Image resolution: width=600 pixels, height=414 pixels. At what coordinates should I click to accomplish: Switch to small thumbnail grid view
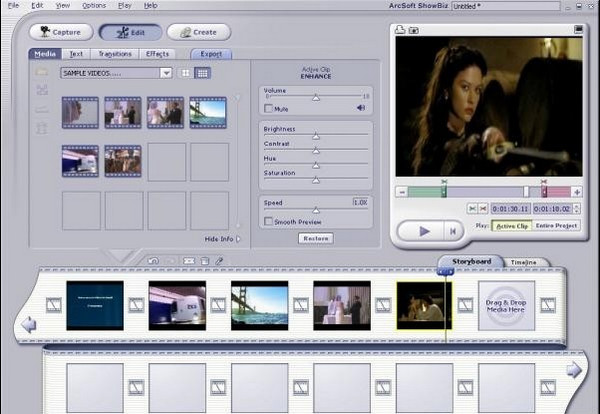(202, 73)
